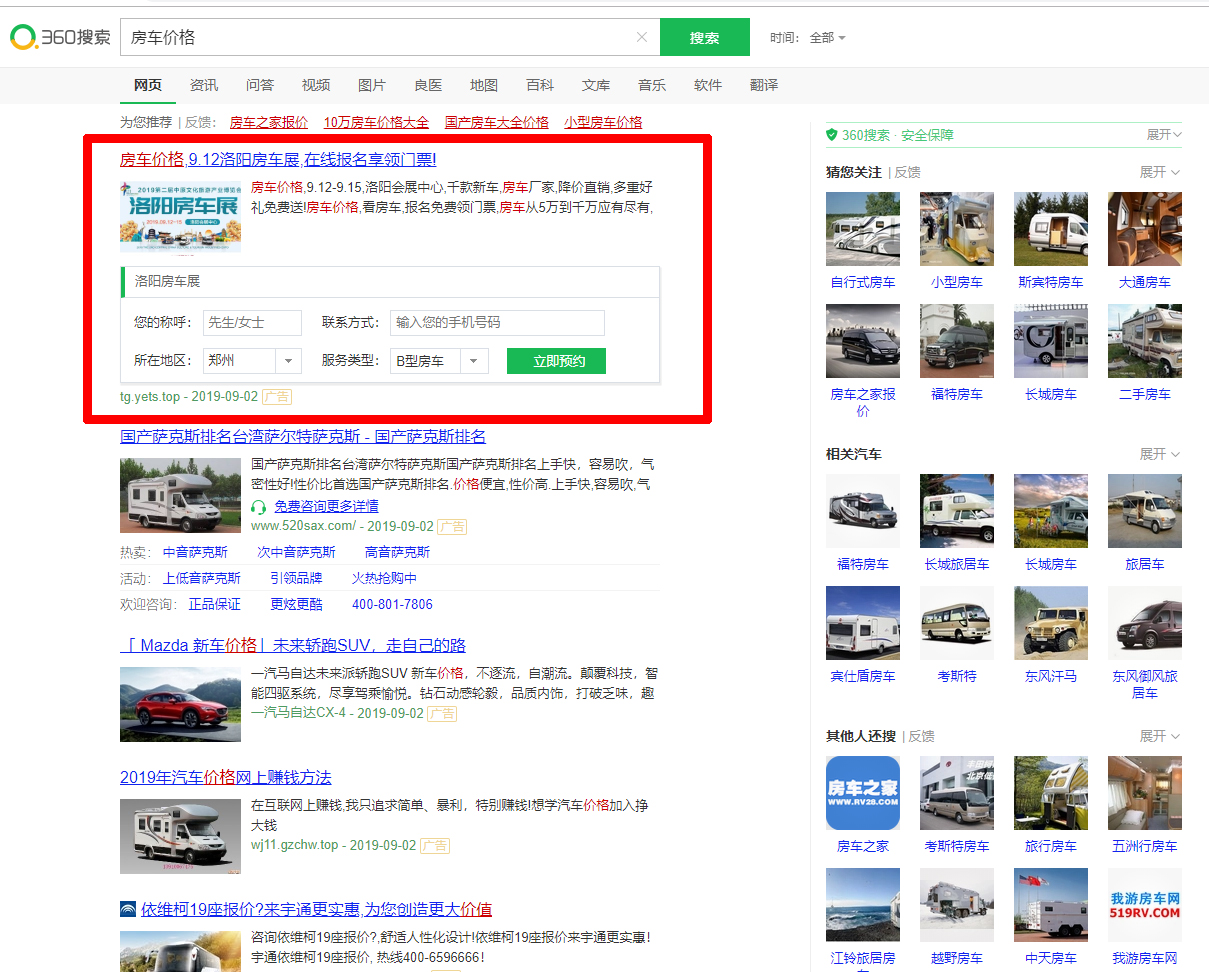Expand the 相关汽车 section
This screenshot has height=972, width=1209.
pyautogui.click(x=1159, y=454)
